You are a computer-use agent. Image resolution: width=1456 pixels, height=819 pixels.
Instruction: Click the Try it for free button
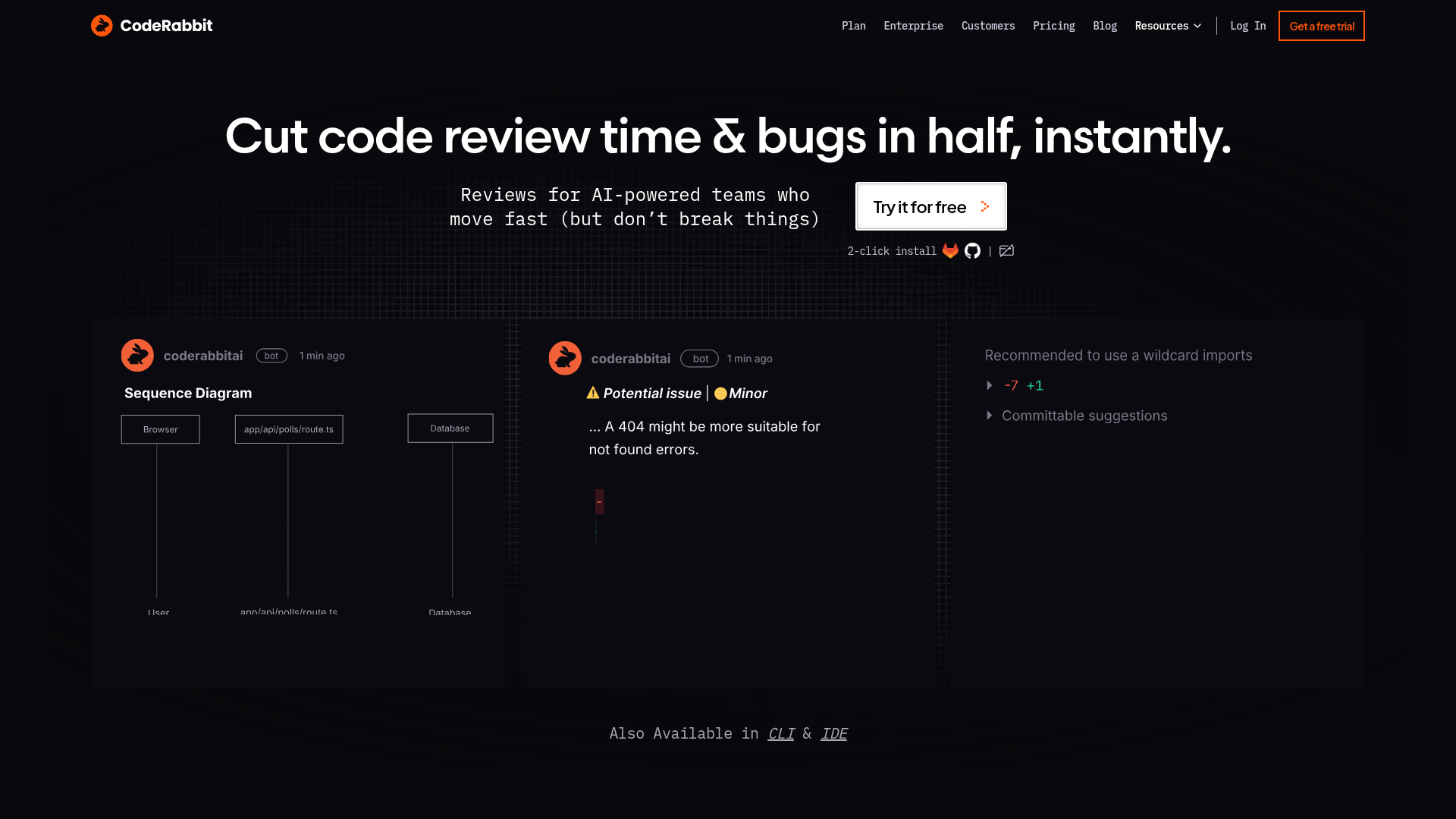[930, 206]
